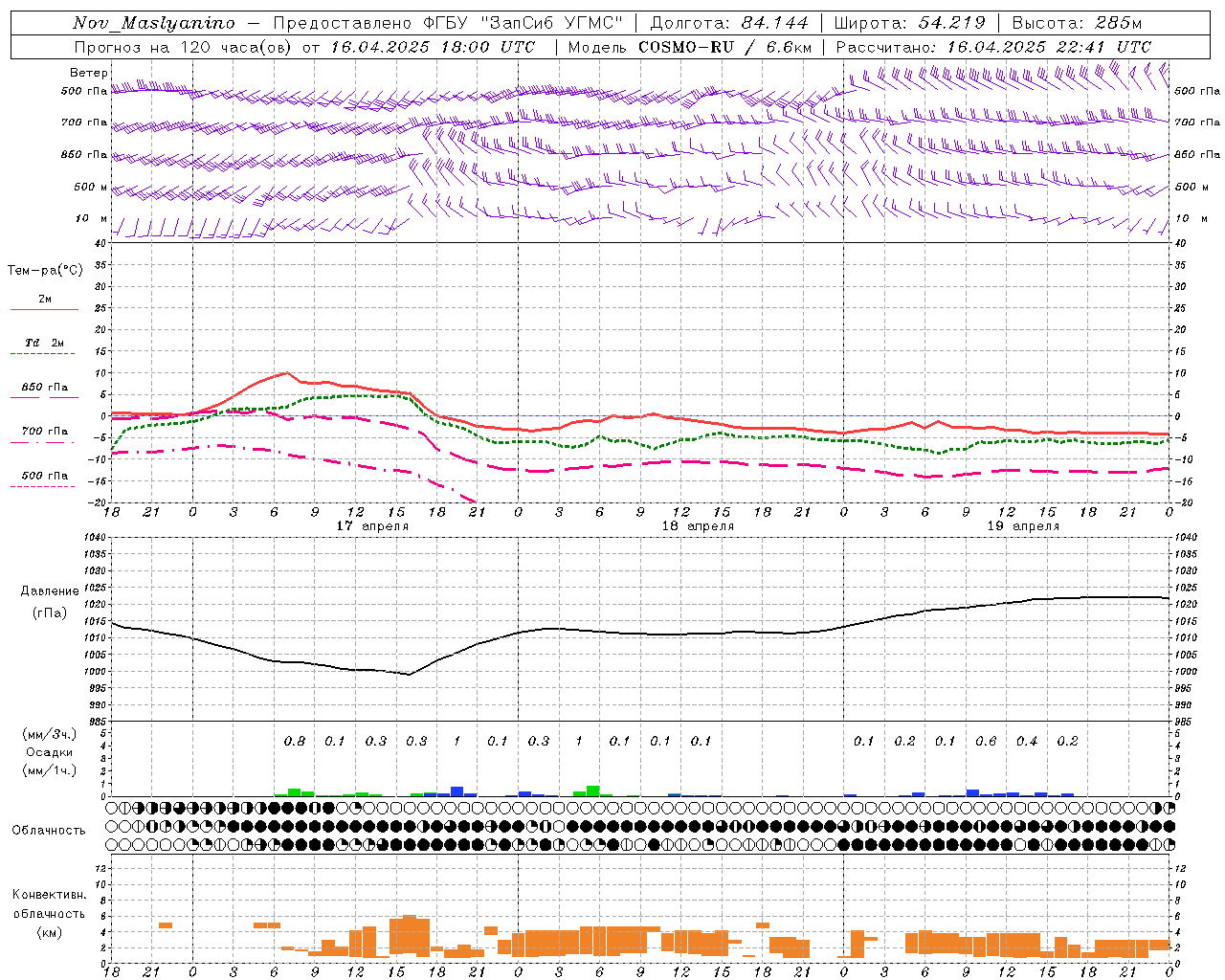The image size is (1225, 980).
Task: Click the 0.4 precipitation amount value
Action: click(1027, 741)
